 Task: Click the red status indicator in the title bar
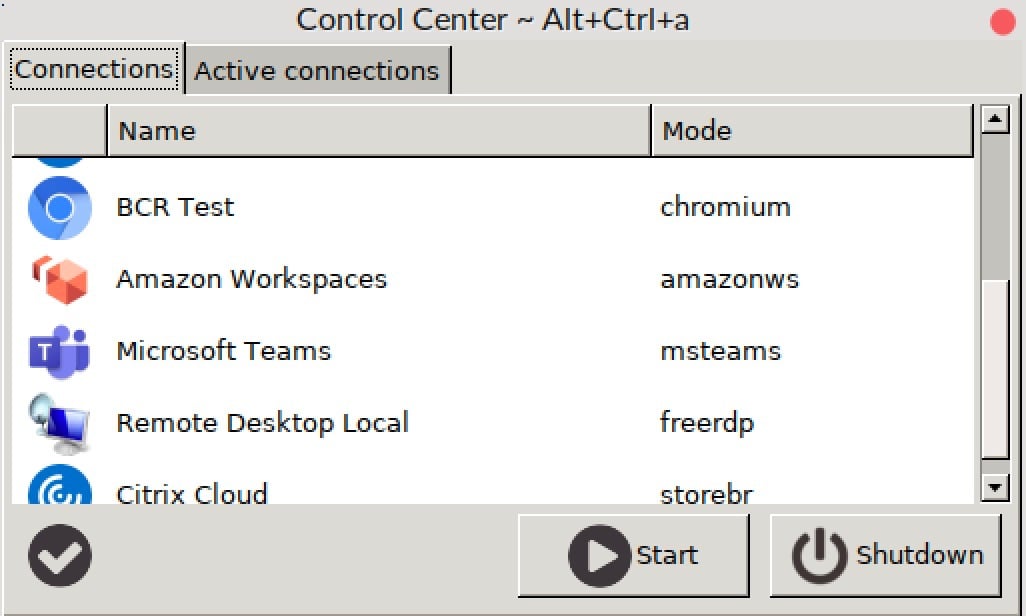click(x=1001, y=20)
